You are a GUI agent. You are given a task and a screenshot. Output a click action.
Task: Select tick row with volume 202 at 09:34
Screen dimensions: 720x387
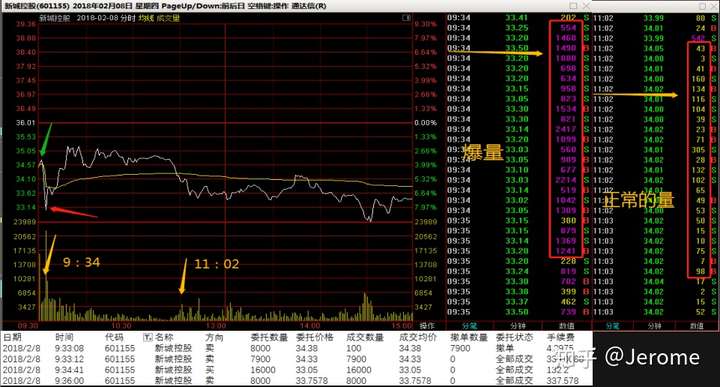[x=518, y=18]
